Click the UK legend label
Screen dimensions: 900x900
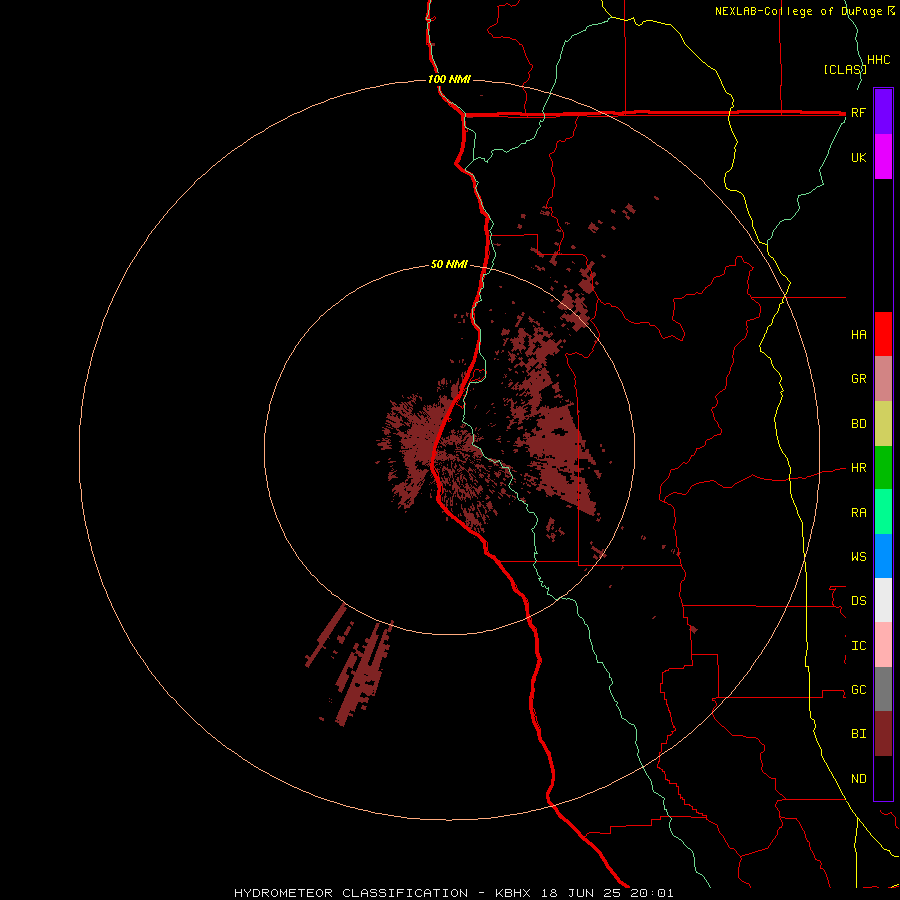[858, 157]
